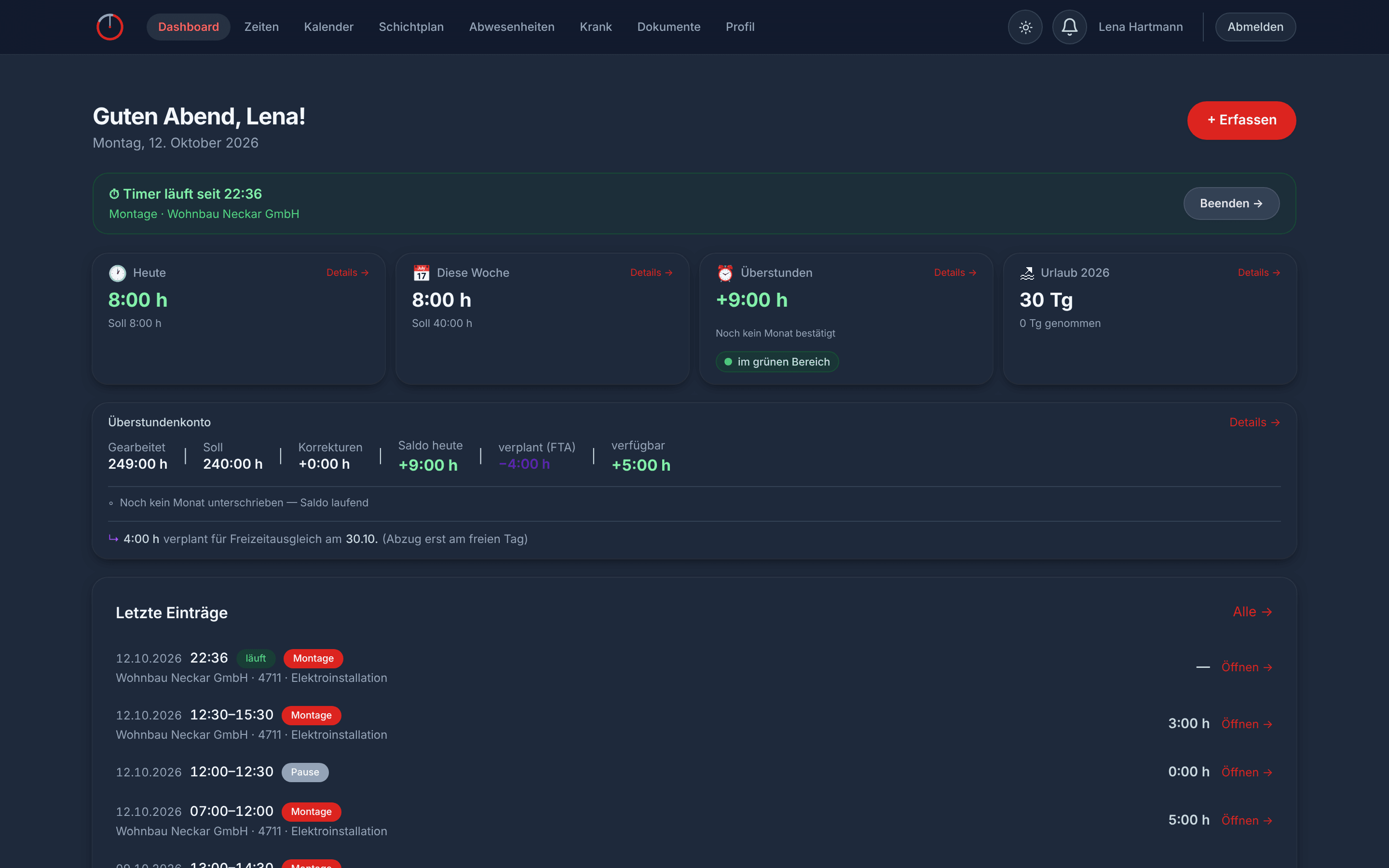Click the 'läuft' status badge

(x=256, y=658)
